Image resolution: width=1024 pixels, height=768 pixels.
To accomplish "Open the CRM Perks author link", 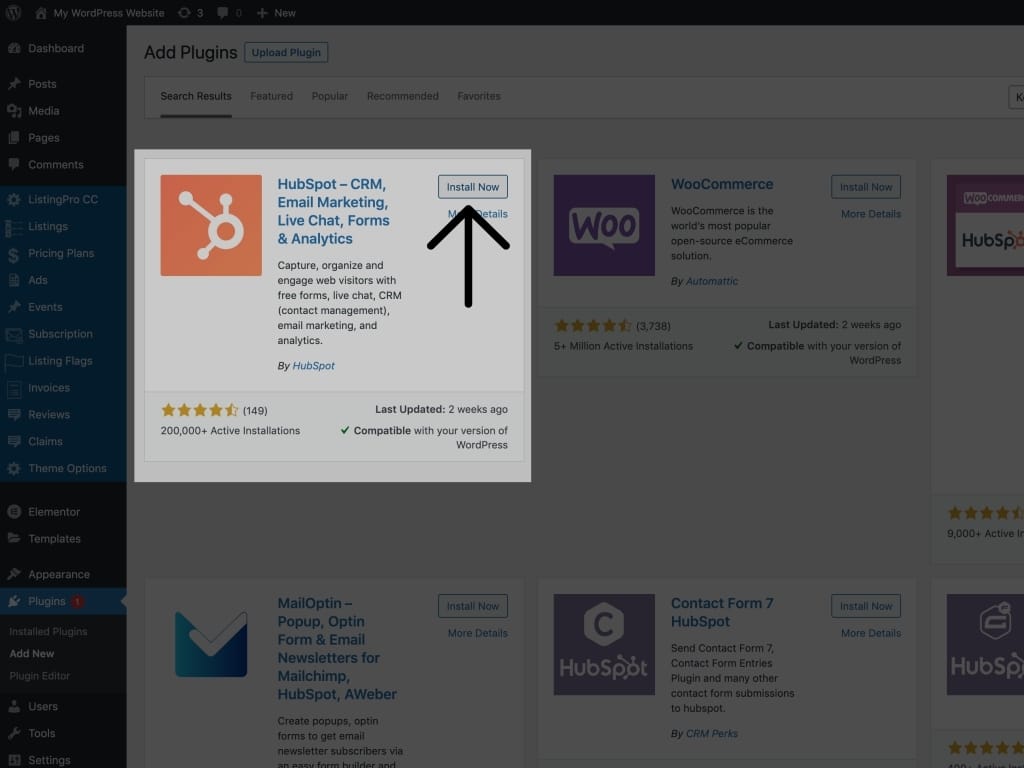I will click(712, 733).
